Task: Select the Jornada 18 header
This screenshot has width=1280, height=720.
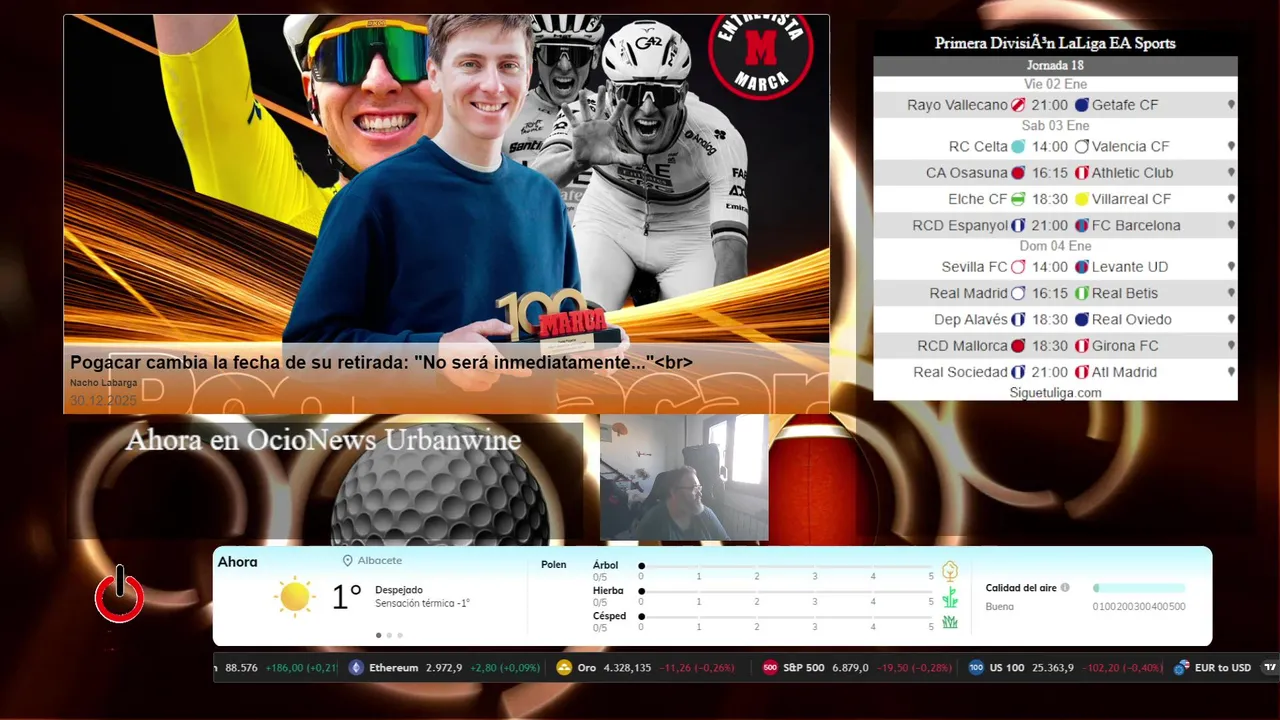Action: coord(1055,66)
